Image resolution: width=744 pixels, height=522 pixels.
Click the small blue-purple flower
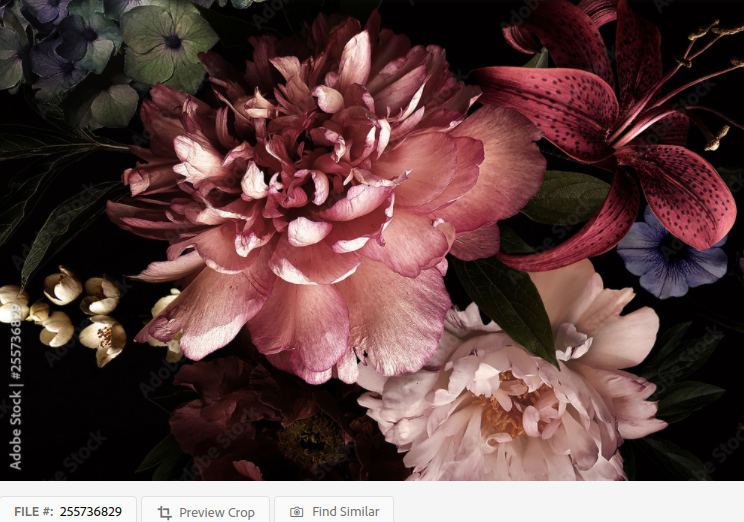(x=670, y=260)
